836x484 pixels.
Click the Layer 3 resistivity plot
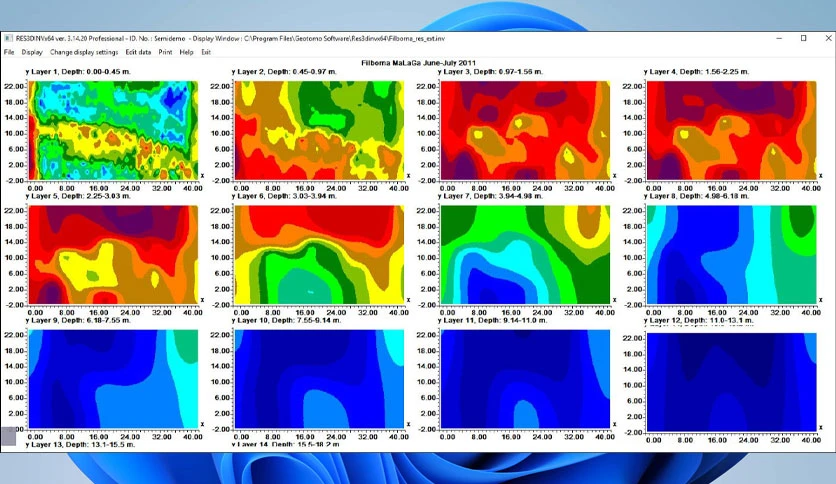(525, 130)
